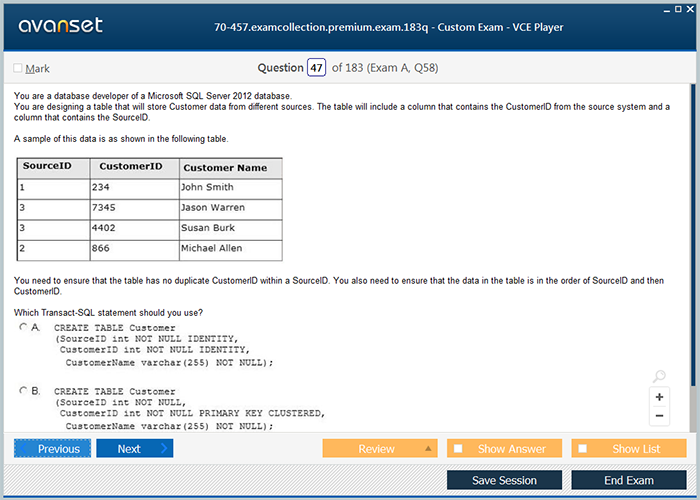Go to the Next question
700x500 pixels.
(x=134, y=448)
